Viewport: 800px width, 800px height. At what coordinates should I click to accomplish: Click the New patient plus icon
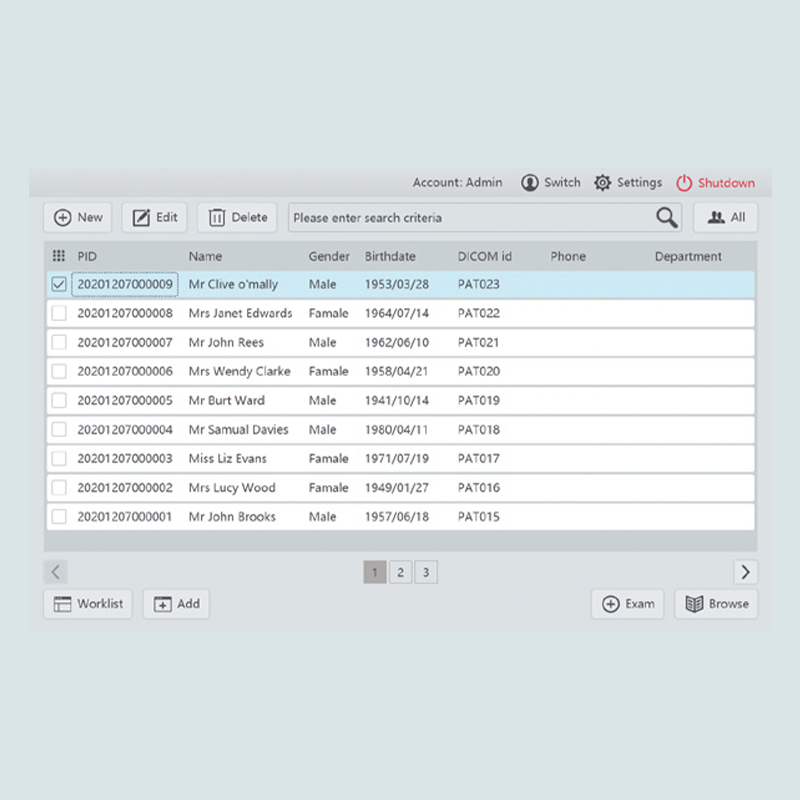(x=62, y=217)
